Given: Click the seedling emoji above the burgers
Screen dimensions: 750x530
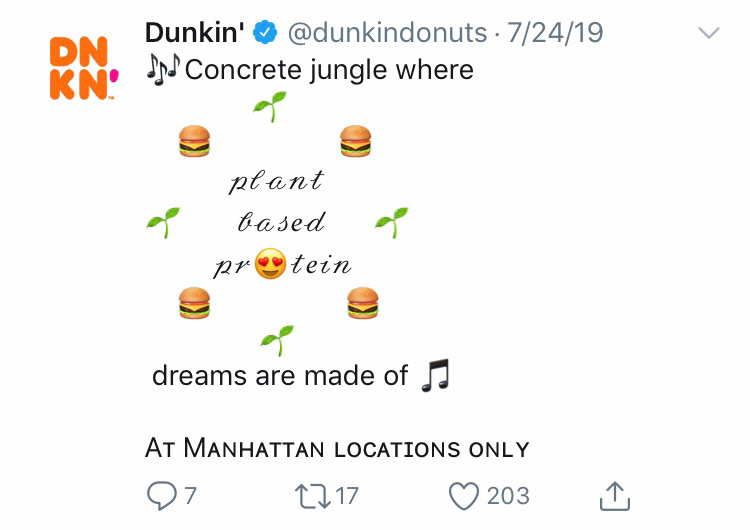Looking at the screenshot, I should click(270, 106).
